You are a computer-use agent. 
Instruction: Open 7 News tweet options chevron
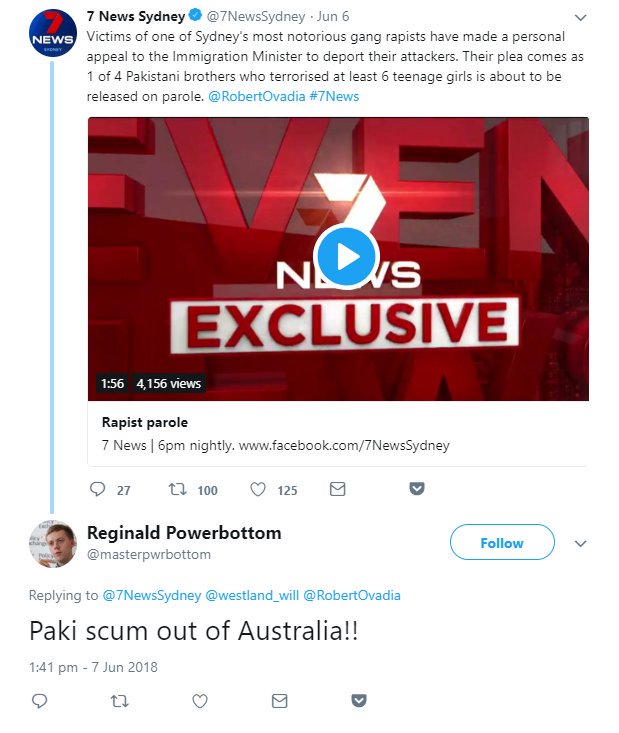[x=580, y=19]
